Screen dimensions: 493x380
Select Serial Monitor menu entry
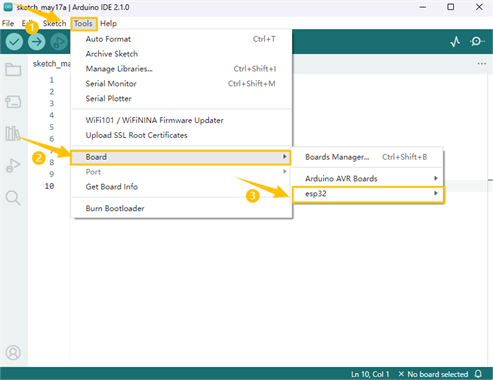[x=182, y=84]
